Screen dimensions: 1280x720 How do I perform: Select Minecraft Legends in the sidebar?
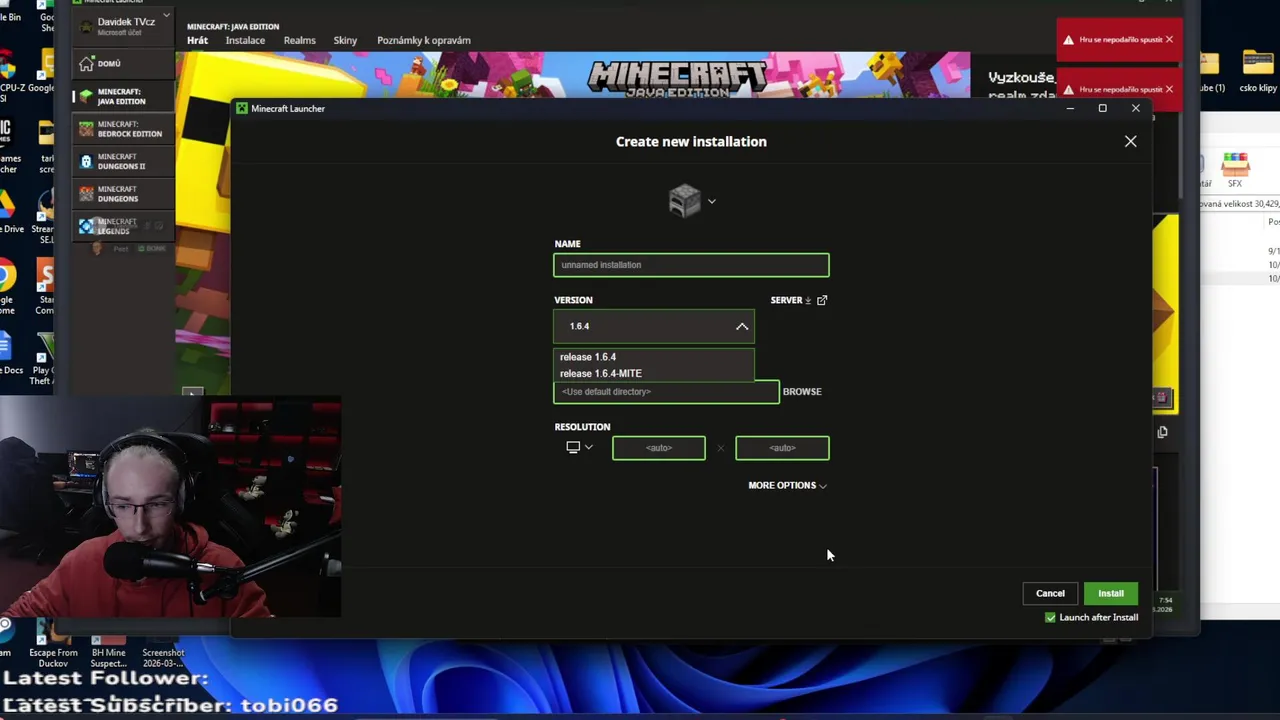coord(124,226)
